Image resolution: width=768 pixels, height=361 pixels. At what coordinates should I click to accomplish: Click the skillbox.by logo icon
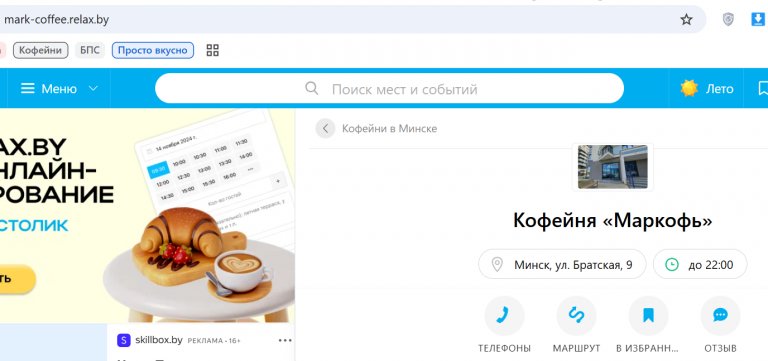click(x=123, y=340)
